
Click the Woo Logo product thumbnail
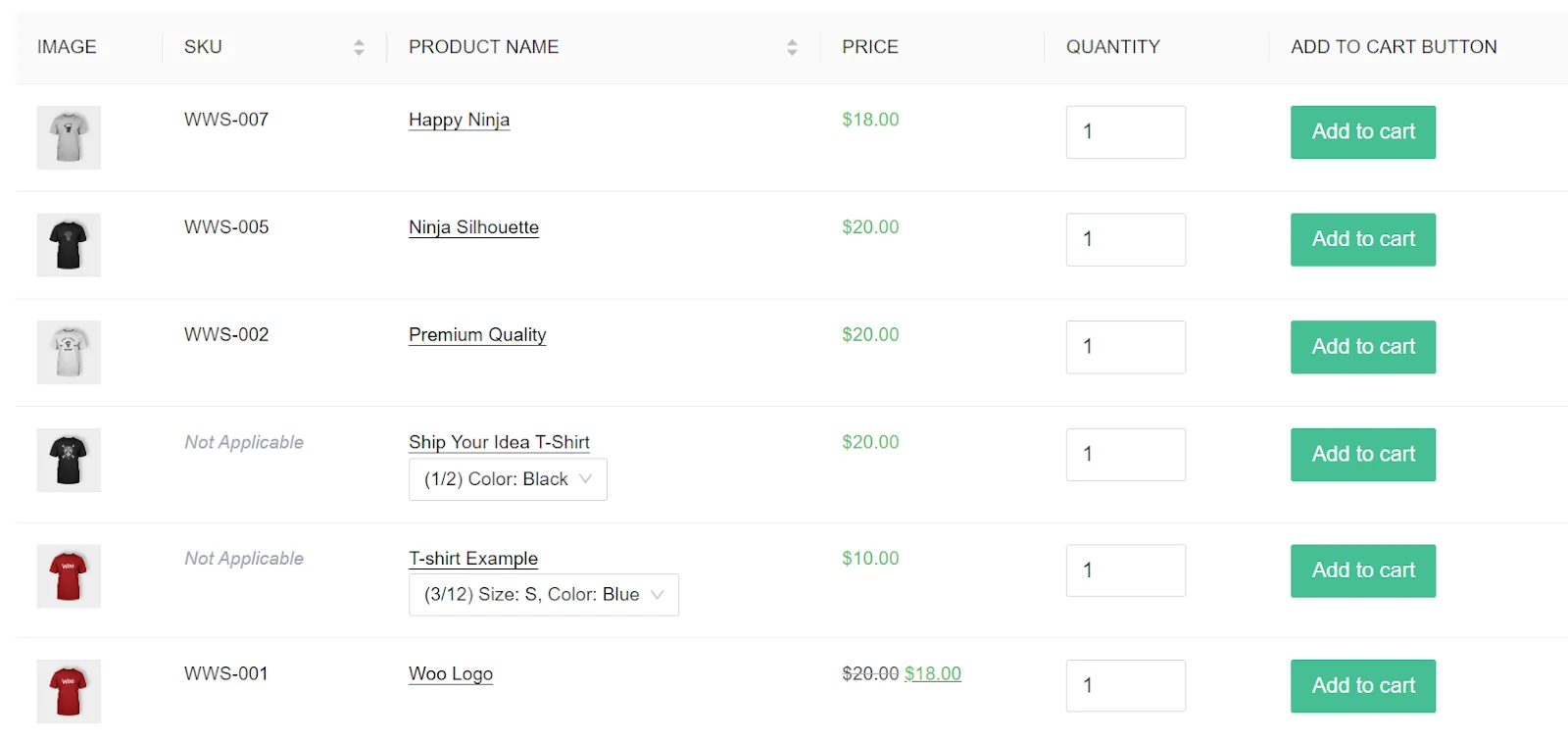(x=68, y=691)
